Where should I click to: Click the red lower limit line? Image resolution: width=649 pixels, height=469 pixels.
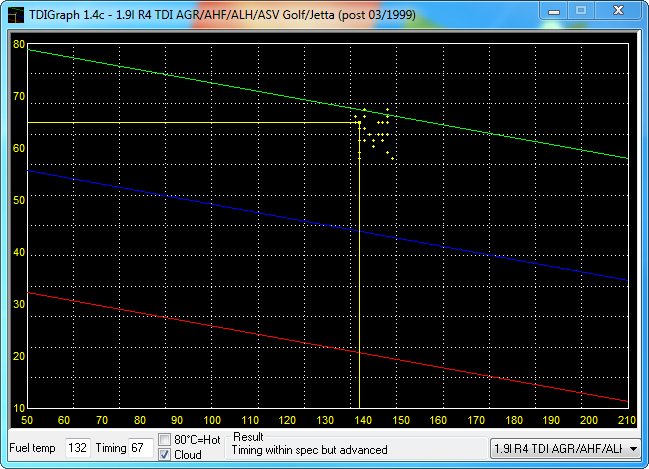click(200, 321)
